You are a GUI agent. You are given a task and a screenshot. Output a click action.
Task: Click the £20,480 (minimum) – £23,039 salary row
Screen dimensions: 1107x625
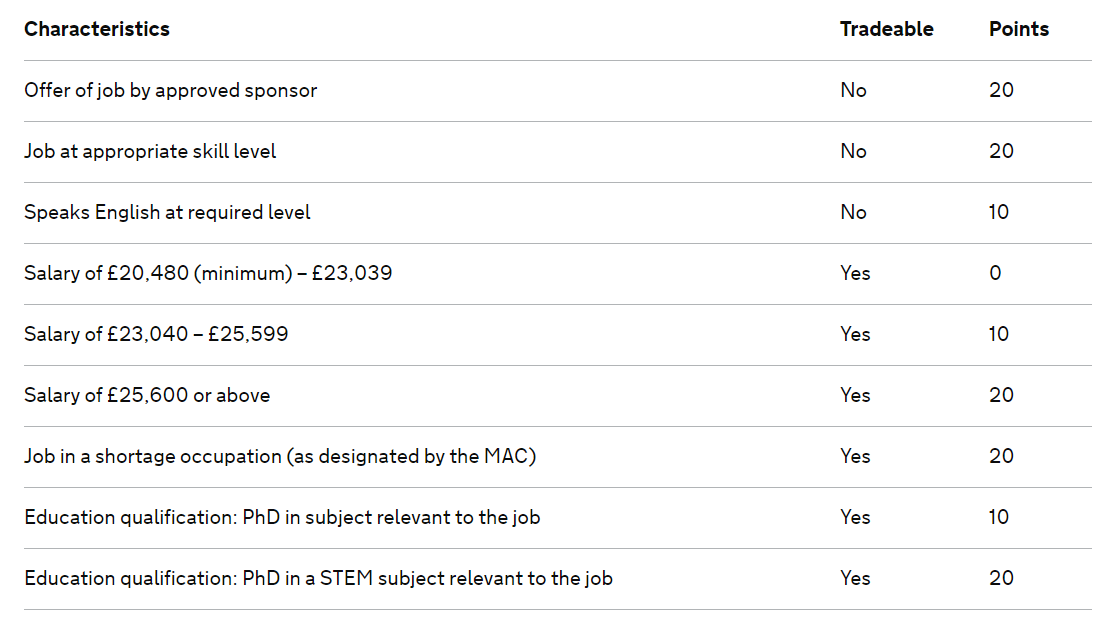tap(208, 273)
